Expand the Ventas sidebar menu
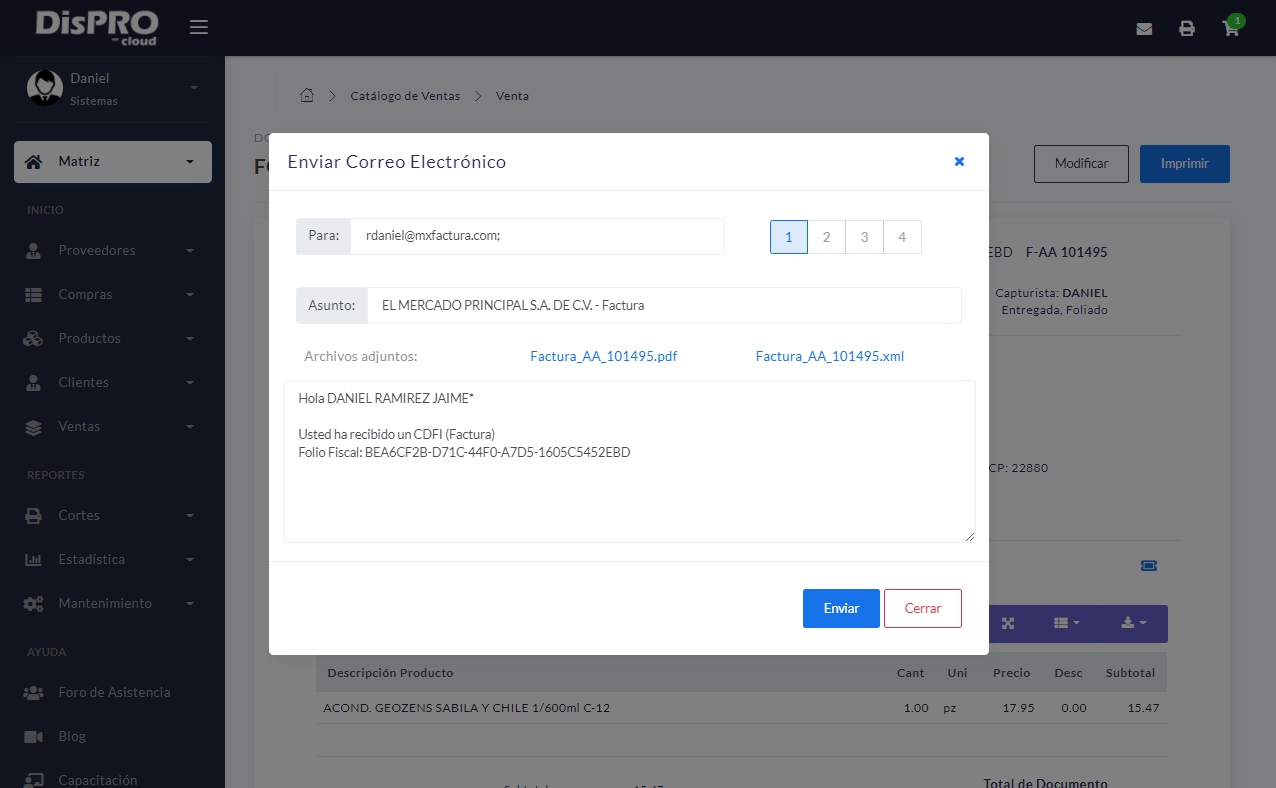This screenshot has width=1276, height=788. click(x=80, y=426)
